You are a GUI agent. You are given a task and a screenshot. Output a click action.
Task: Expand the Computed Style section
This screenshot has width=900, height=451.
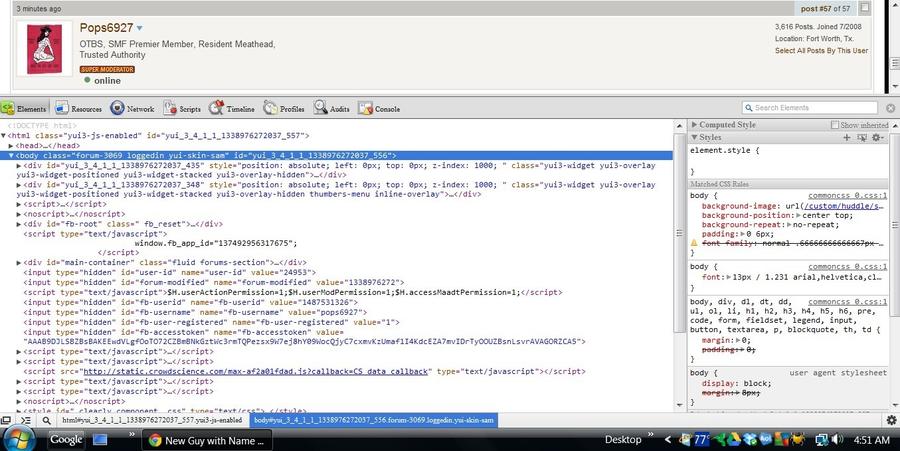click(x=694, y=125)
